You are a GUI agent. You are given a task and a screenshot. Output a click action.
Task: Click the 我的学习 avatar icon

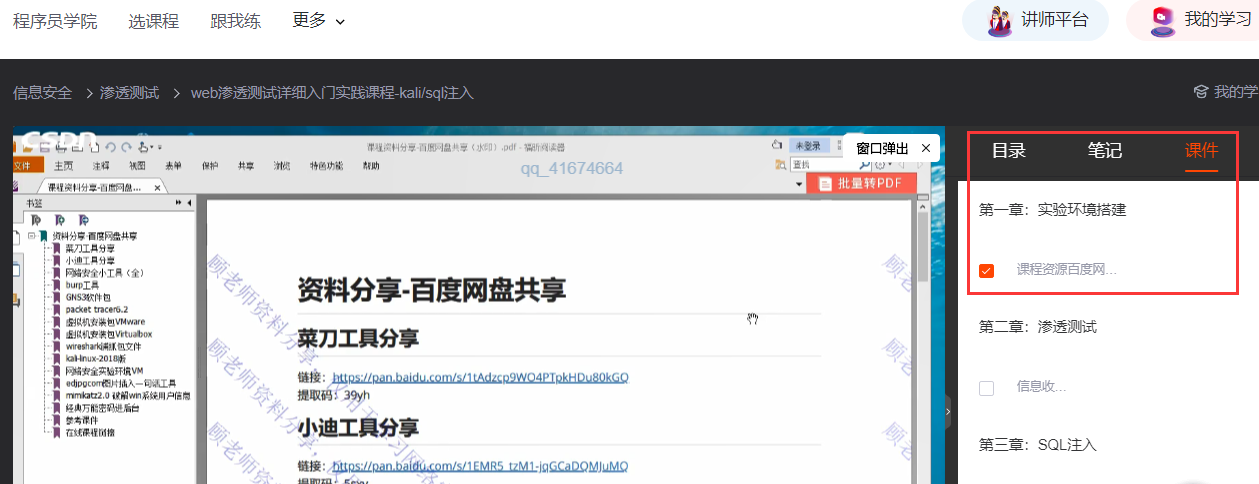(x=1162, y=20)
